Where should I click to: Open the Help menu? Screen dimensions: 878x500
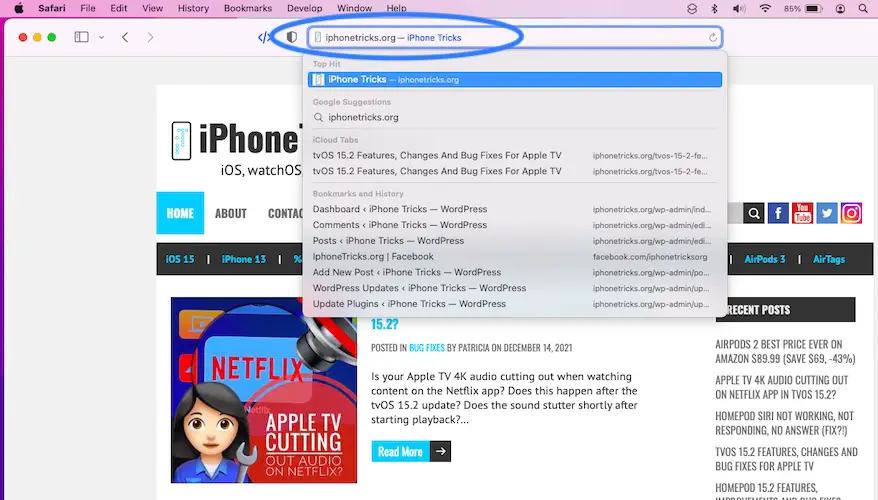click(x=396, y=8)
